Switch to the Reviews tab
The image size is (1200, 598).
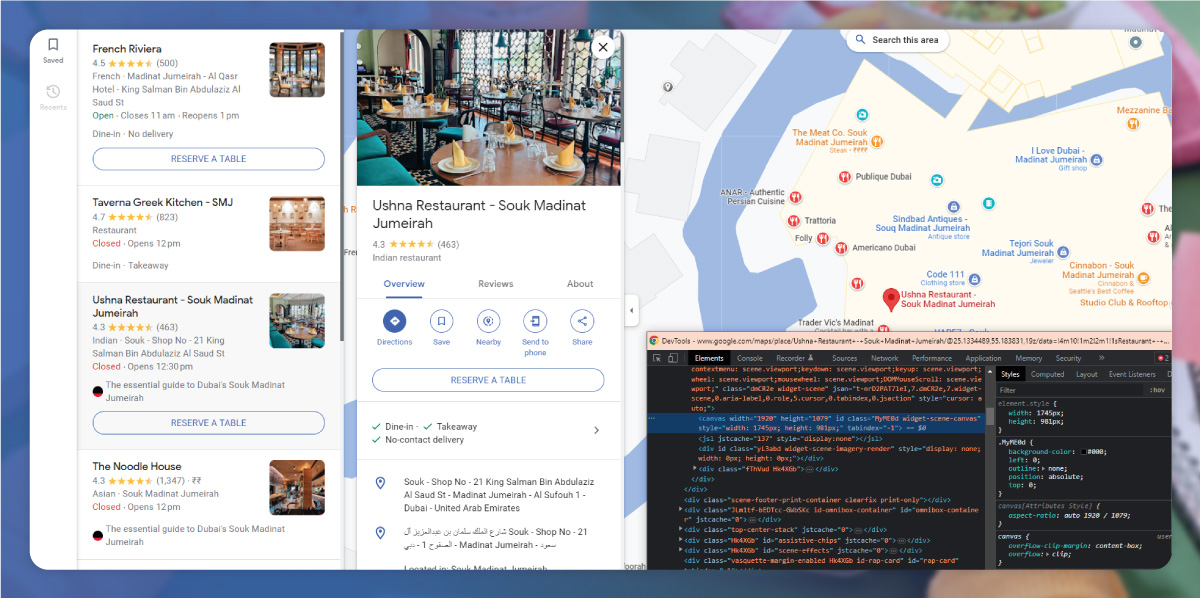(495, 284)
